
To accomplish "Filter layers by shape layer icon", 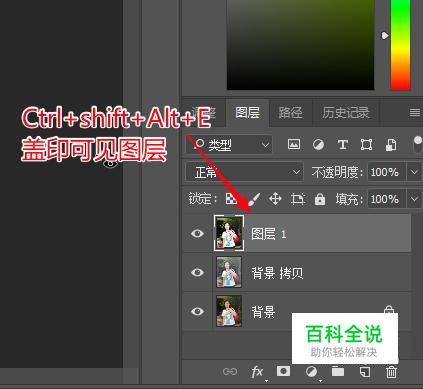I will point(366,145).
